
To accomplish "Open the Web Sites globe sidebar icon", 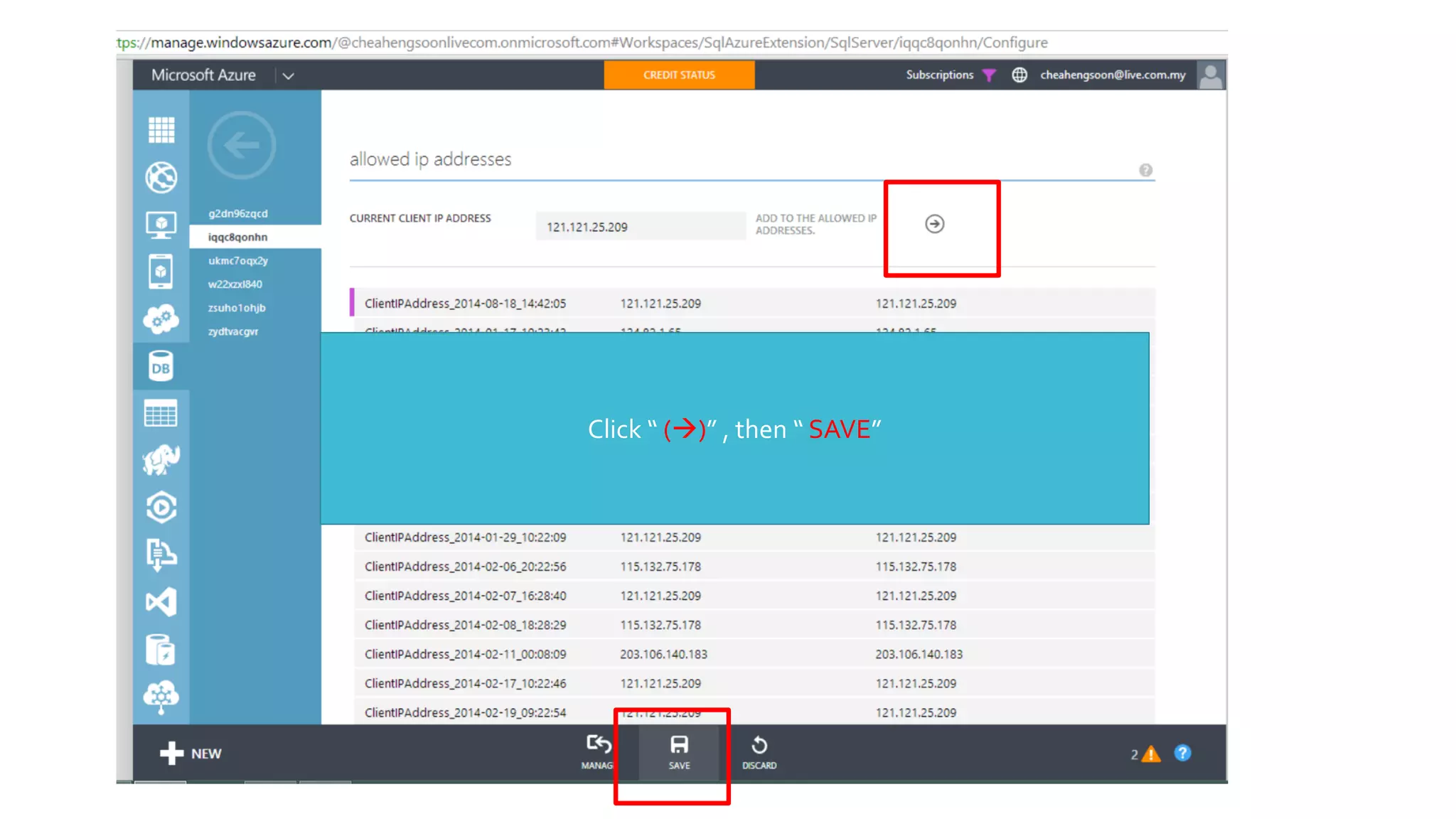I will 161,177.
